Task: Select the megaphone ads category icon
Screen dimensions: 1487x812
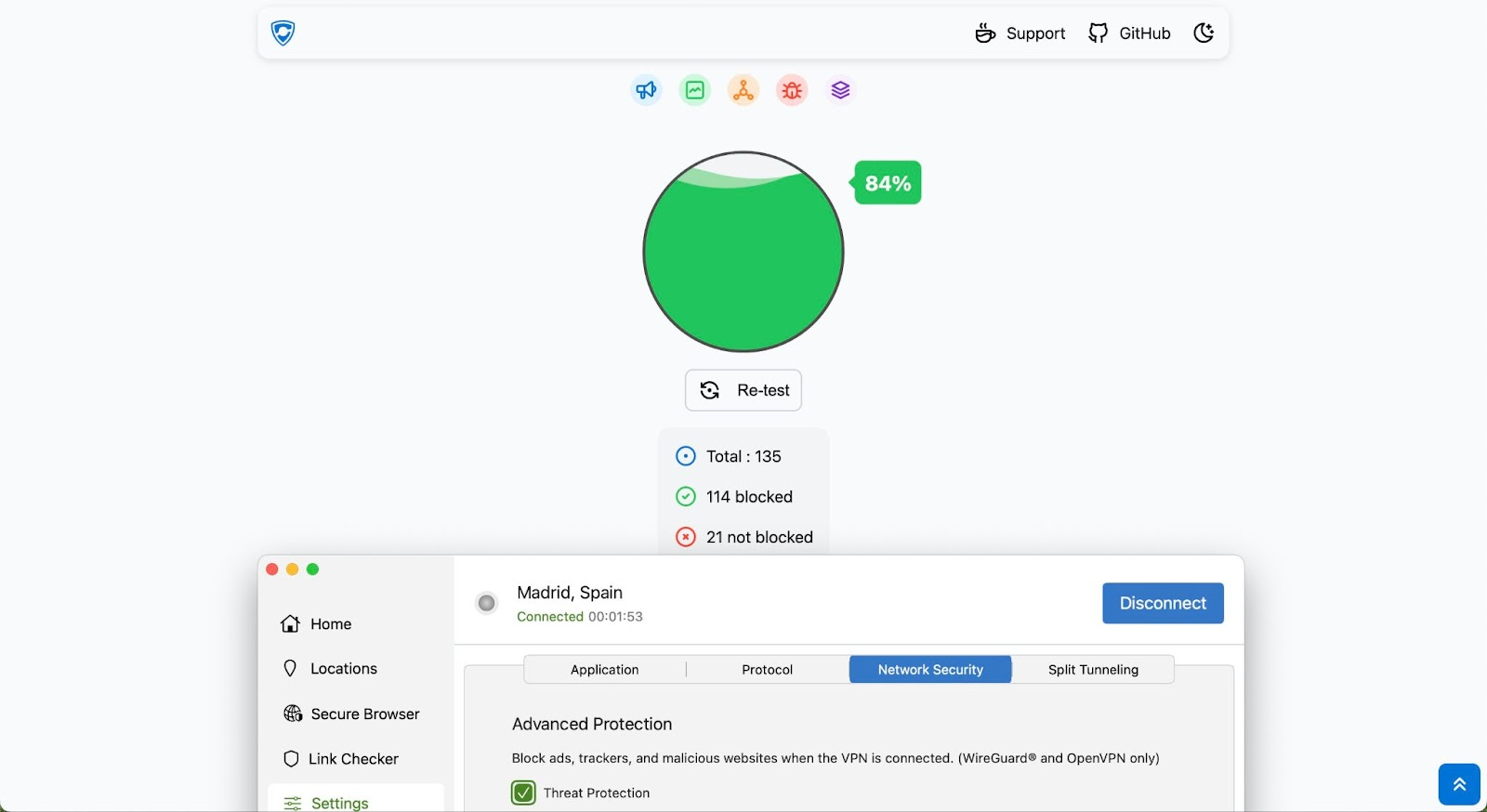Action: click(646, 90)
